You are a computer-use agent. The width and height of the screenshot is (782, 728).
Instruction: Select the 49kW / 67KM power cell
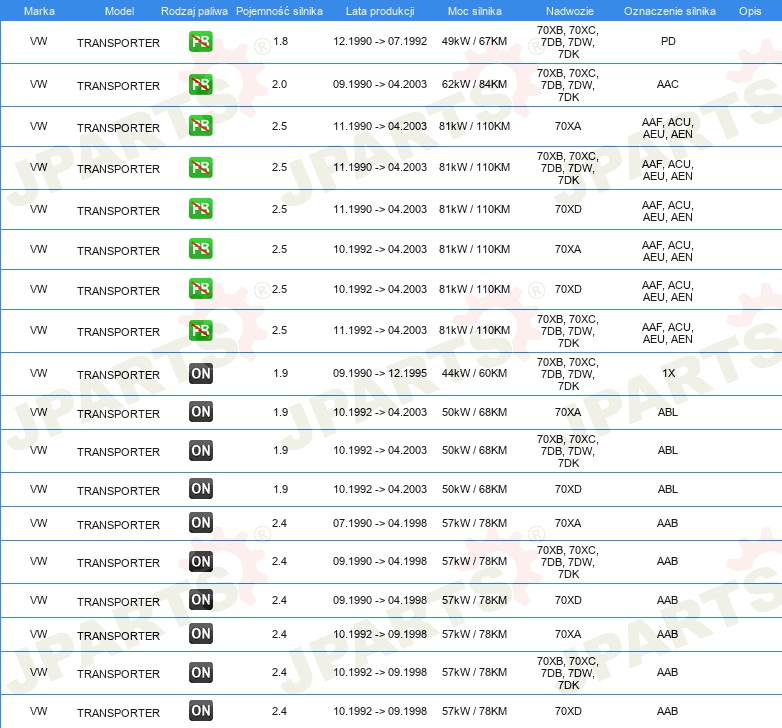474,41
